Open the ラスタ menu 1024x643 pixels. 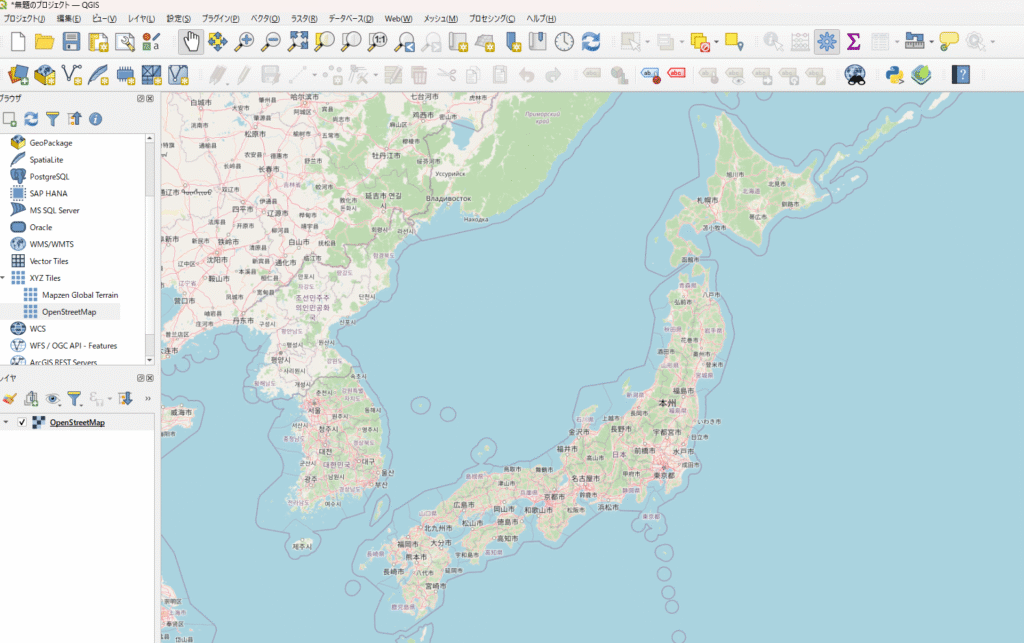[x=304, y=19]
